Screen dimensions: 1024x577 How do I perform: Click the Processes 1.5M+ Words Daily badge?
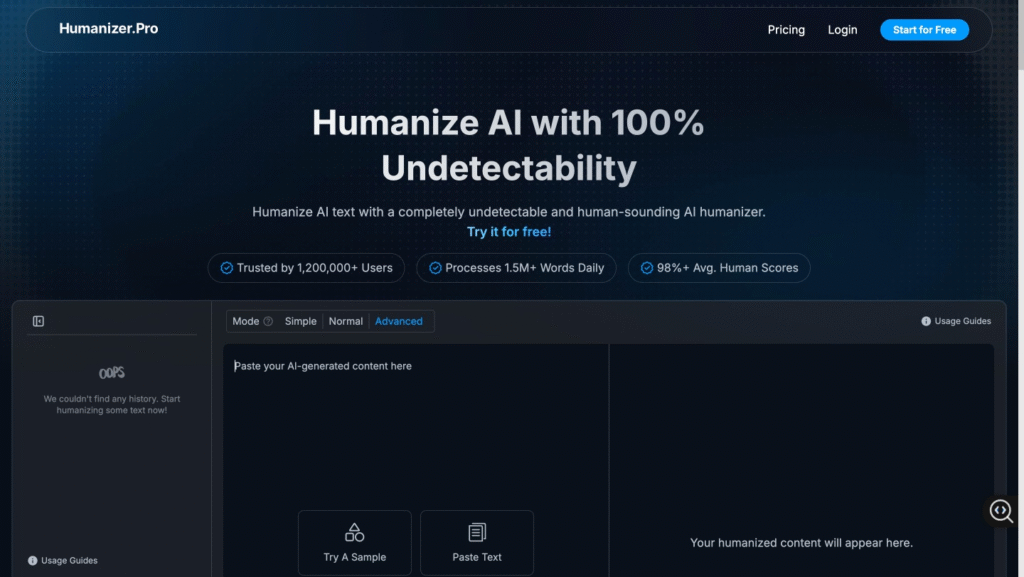coord(516,268)
